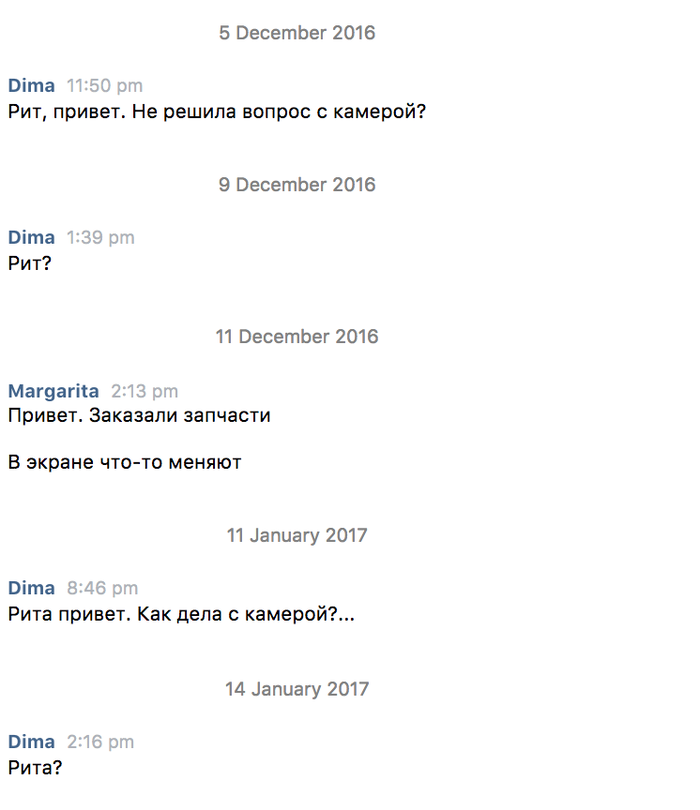The image size is (700, 810).
Task: Open Margarita's profile name link
Action: point(53,390)
